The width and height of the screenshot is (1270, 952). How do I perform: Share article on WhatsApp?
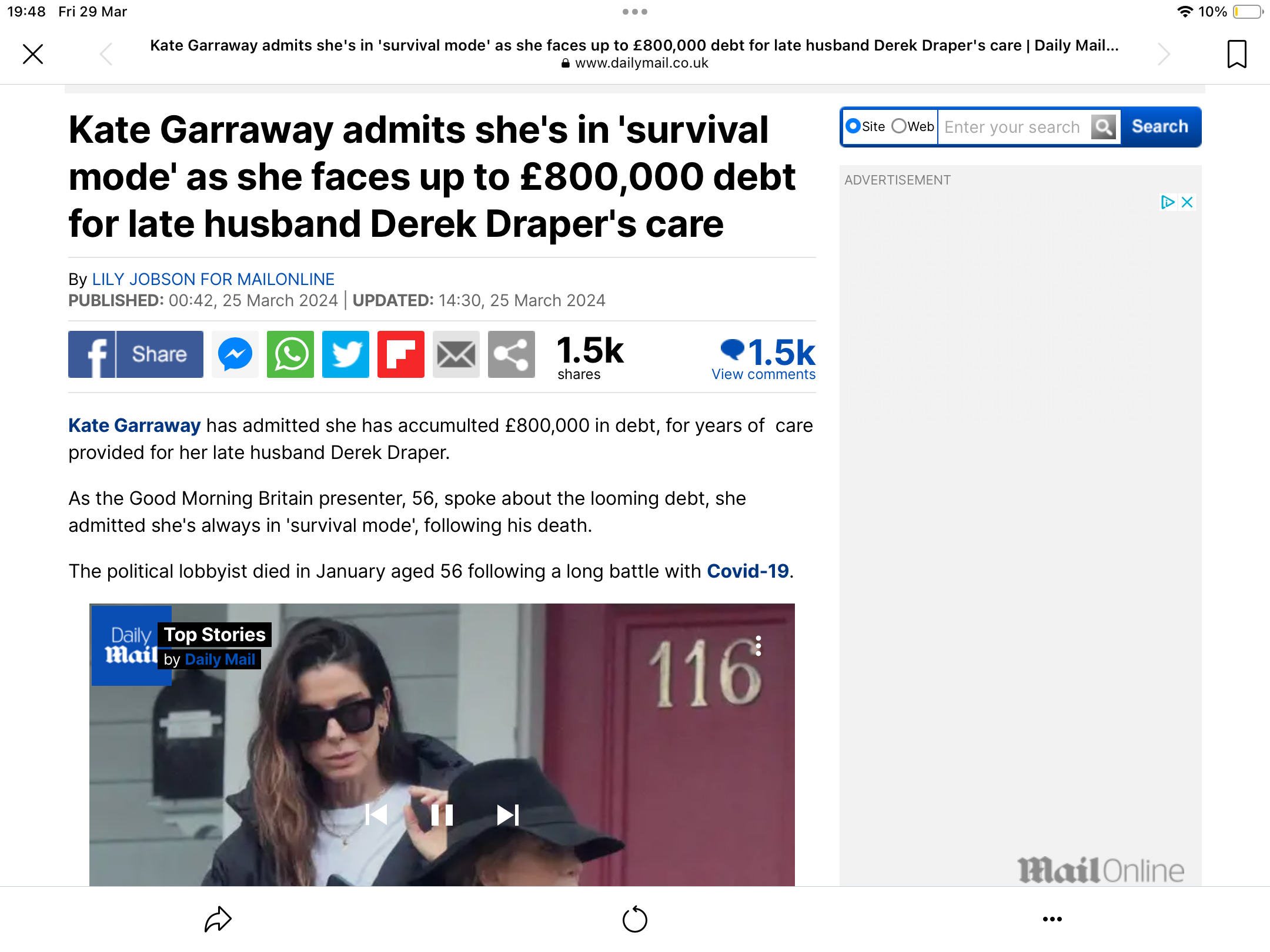point(290,354)
